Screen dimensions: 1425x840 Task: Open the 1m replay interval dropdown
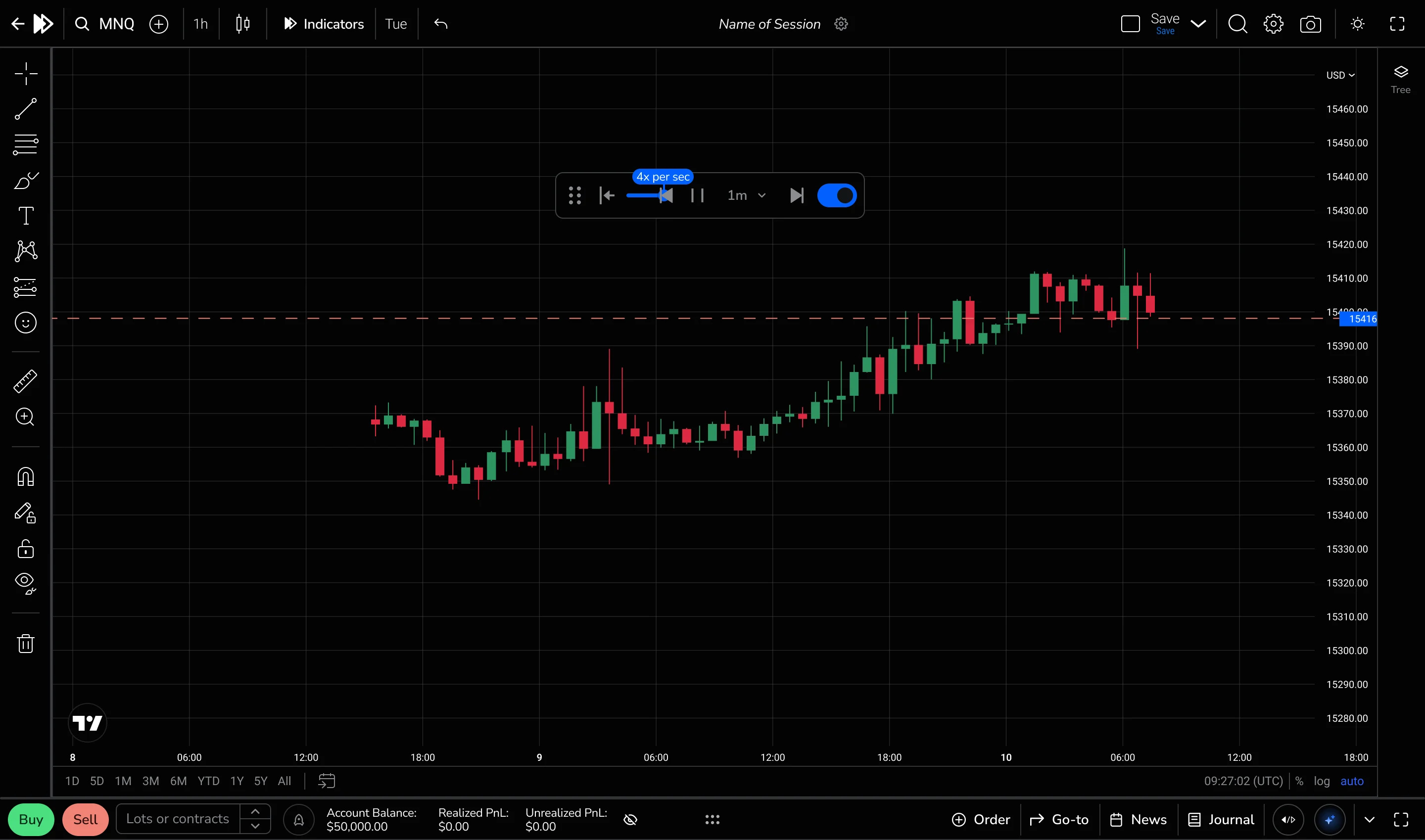tap(747, 195)
